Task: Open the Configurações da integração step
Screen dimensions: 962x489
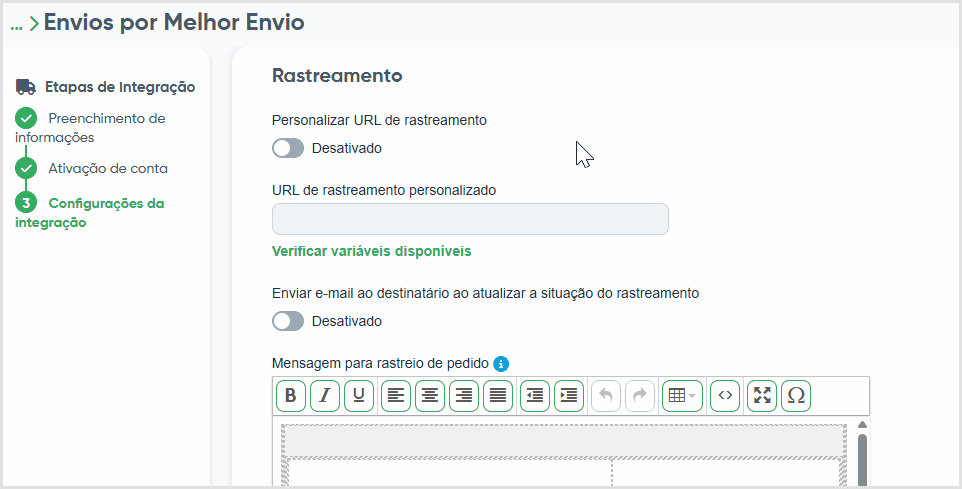Action: tap(90, 213)
